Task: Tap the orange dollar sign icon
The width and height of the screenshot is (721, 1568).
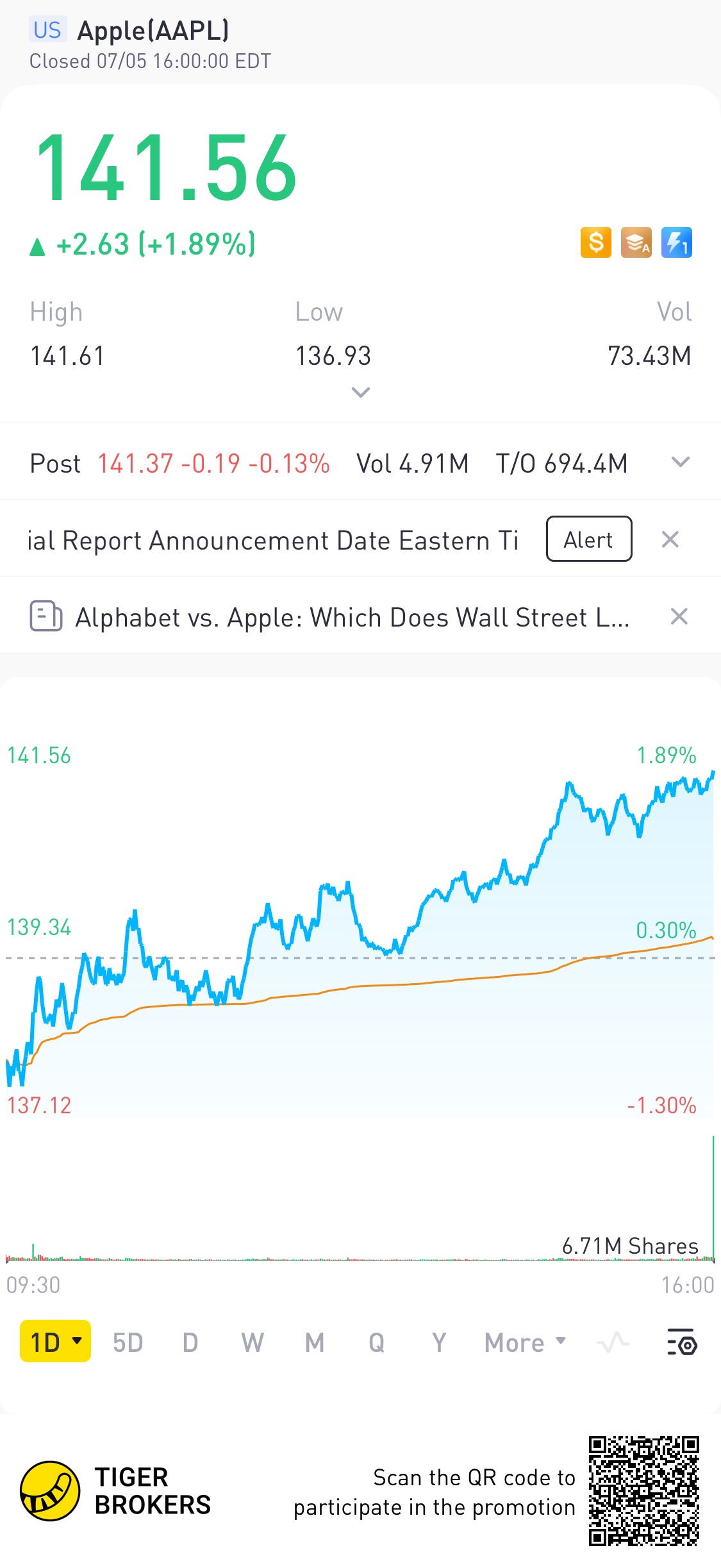Action: pyautogui.click(x=595, y=243)
